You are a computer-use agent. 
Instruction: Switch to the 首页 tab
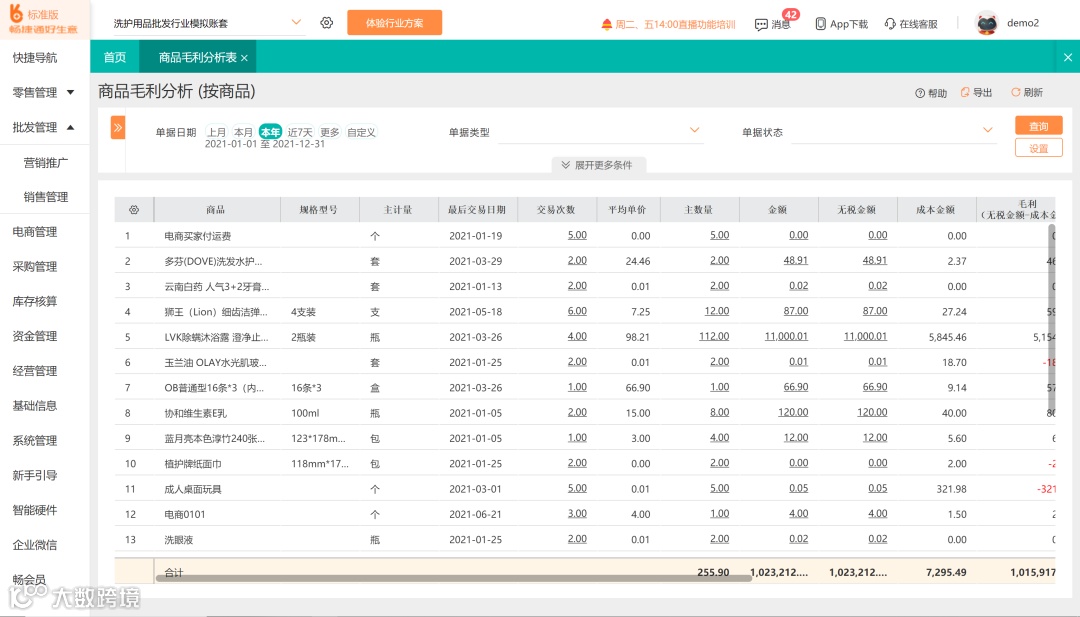(x=114, y=57)
